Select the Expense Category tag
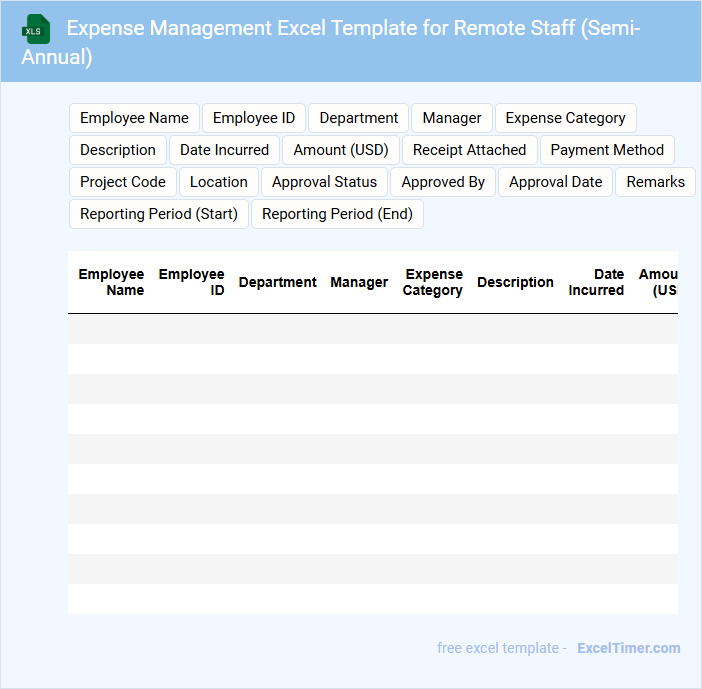 [565, 118]
